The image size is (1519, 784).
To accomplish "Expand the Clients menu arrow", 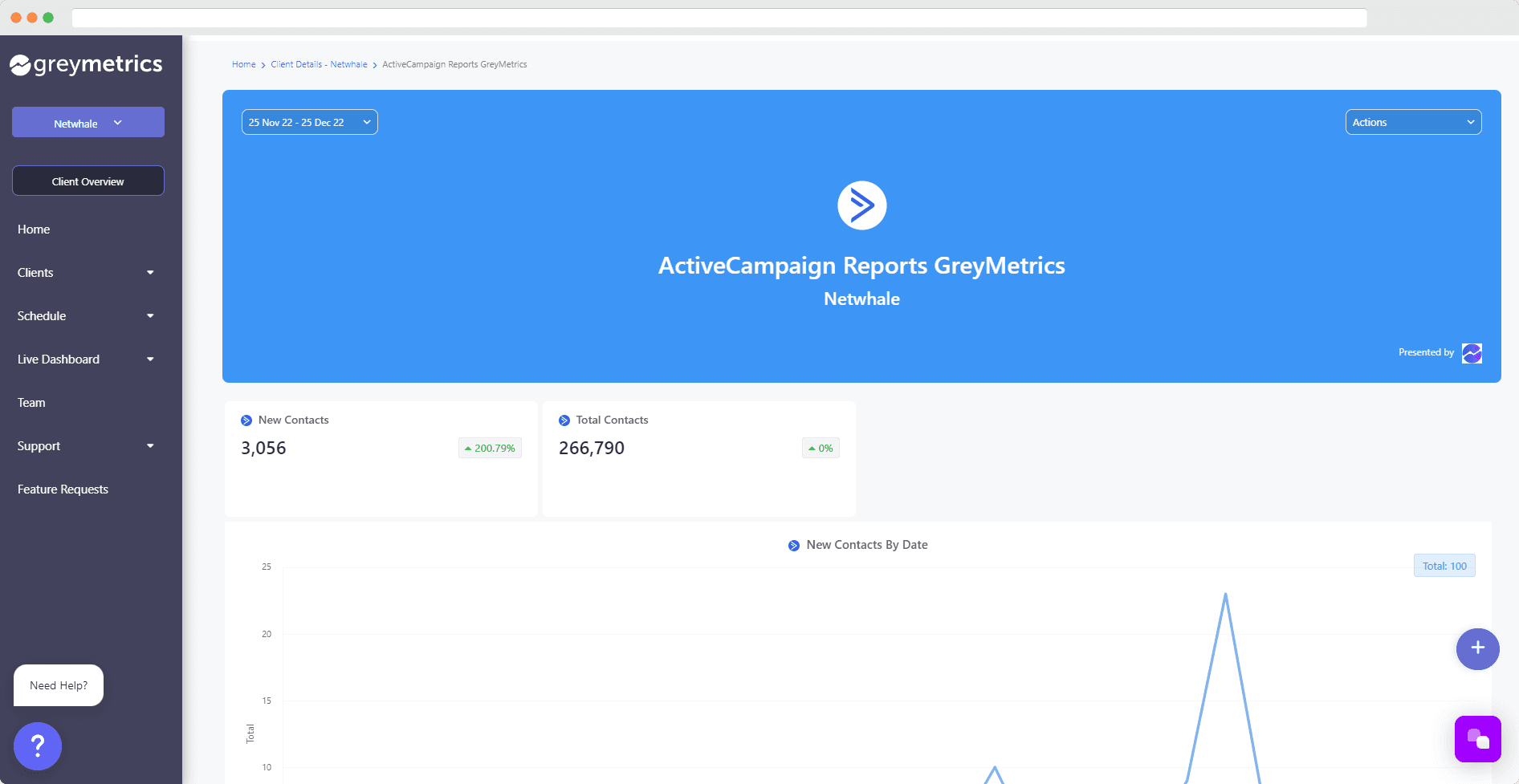I will coord(150,273).
